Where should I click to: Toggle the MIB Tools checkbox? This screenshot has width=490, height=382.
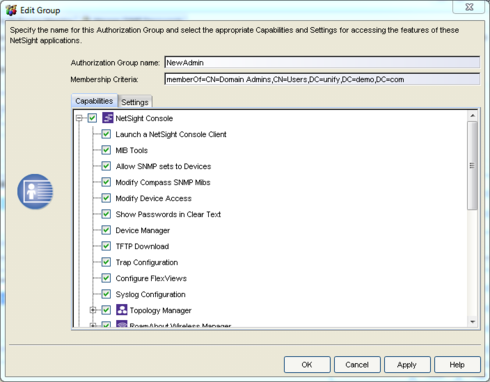click(106, 150)
